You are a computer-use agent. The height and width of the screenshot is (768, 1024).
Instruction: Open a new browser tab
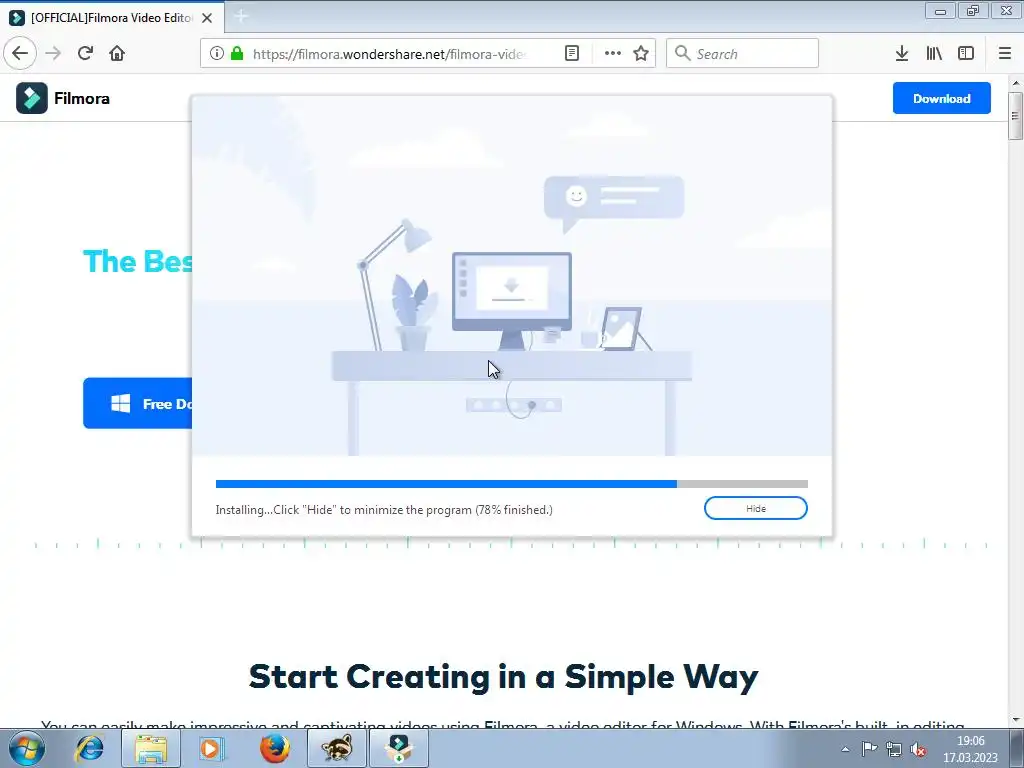(x=241, y=16)
